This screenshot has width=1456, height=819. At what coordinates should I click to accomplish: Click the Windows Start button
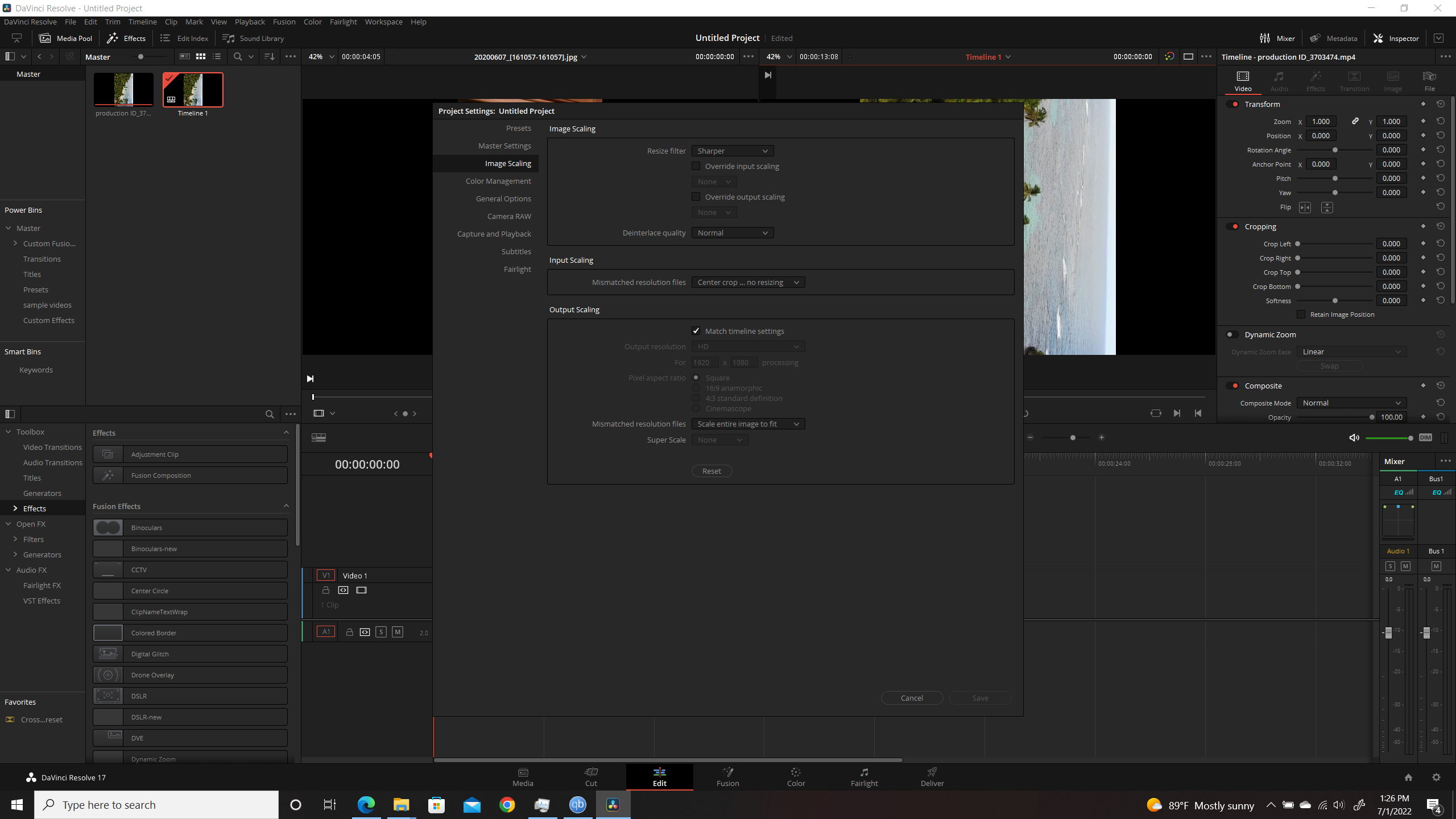17,805
